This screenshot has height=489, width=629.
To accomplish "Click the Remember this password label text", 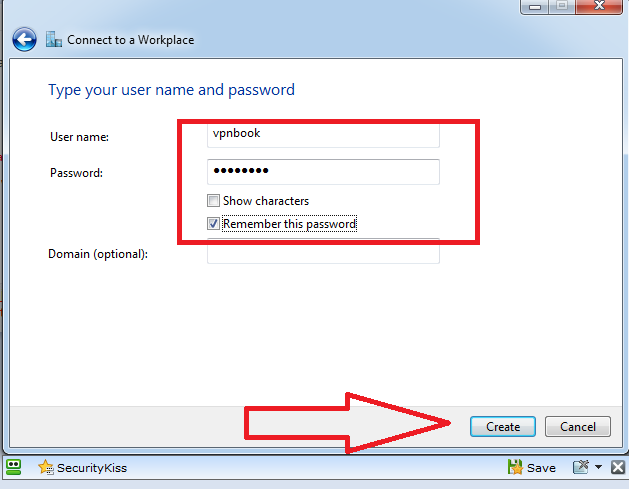I will (289, 224).
